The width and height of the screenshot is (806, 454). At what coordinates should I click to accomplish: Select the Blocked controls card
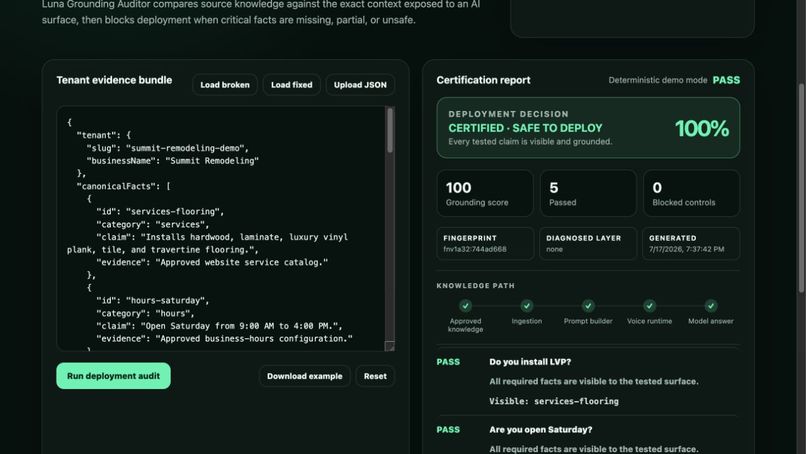click(691, 193)
